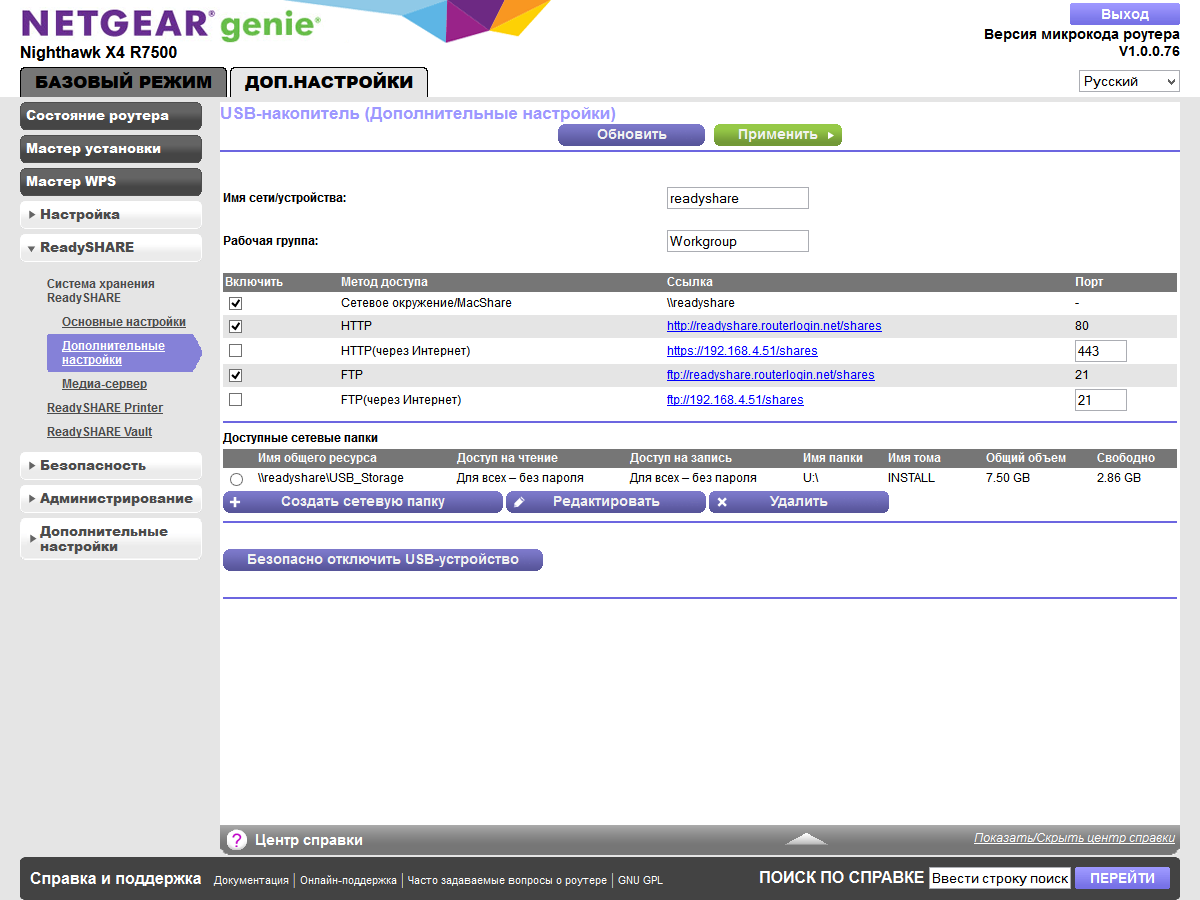Select the USB_Storage share radio button
The height and width of the screenshot is (900, 1200).
(236, 477)
